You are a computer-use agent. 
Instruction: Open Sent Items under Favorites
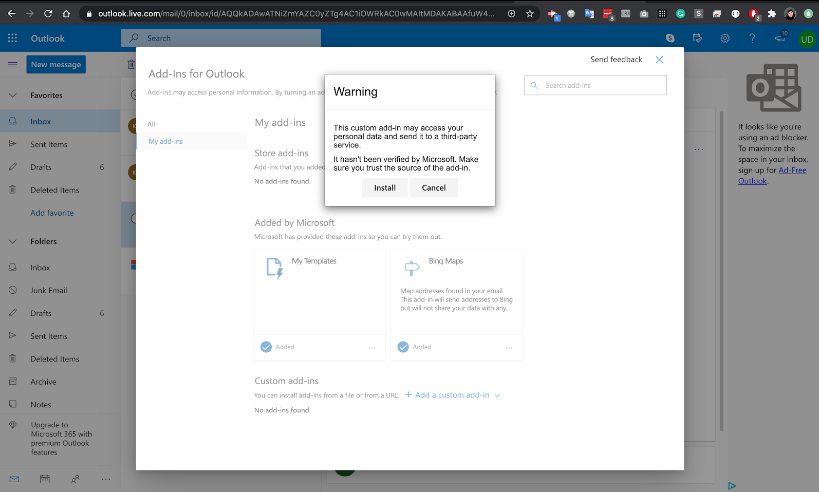pyautogui.click(x=60, y=144)
